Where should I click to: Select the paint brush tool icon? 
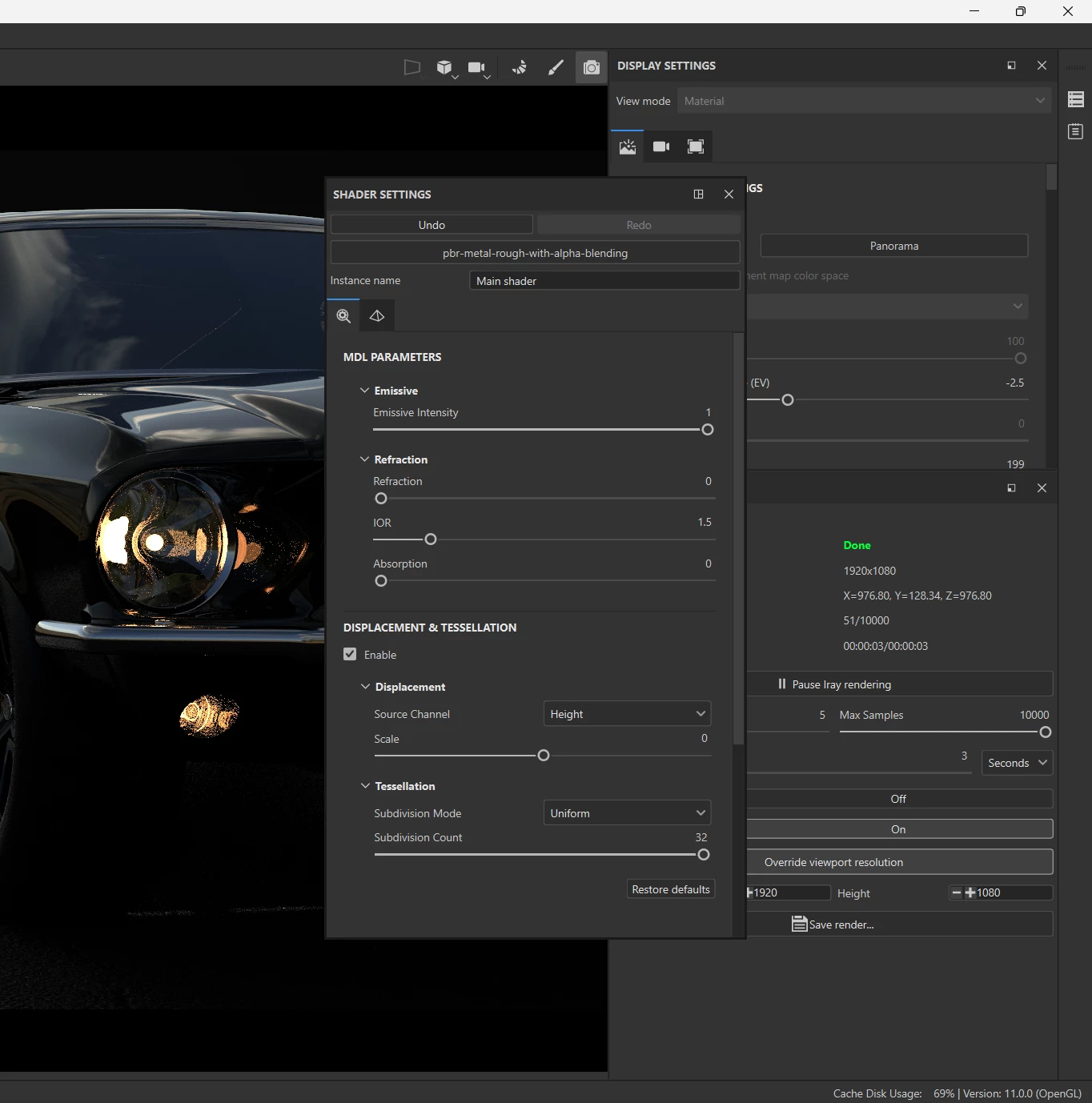coord(556,68)
